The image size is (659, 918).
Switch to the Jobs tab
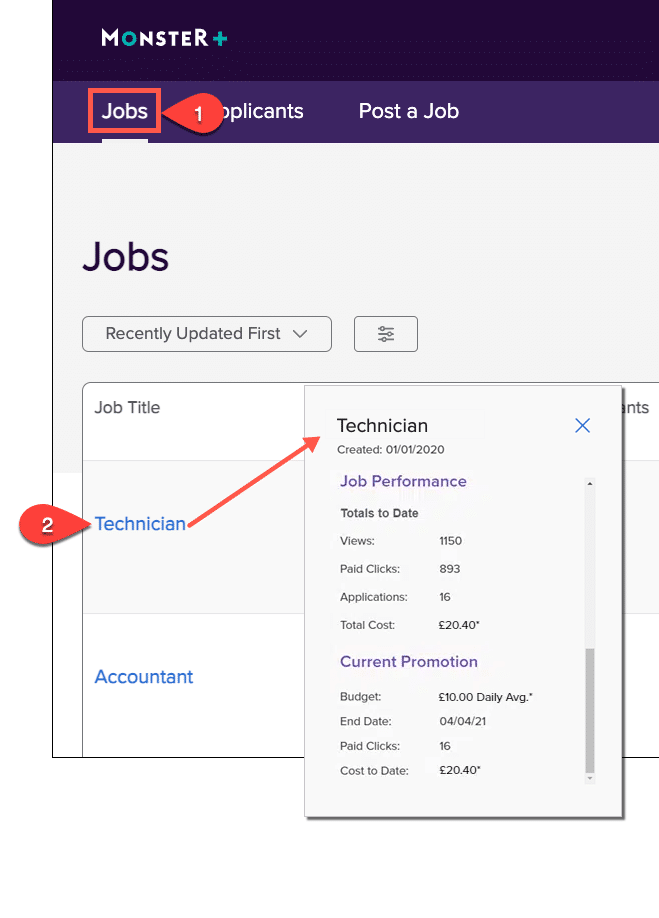click(x=125, y=111)
